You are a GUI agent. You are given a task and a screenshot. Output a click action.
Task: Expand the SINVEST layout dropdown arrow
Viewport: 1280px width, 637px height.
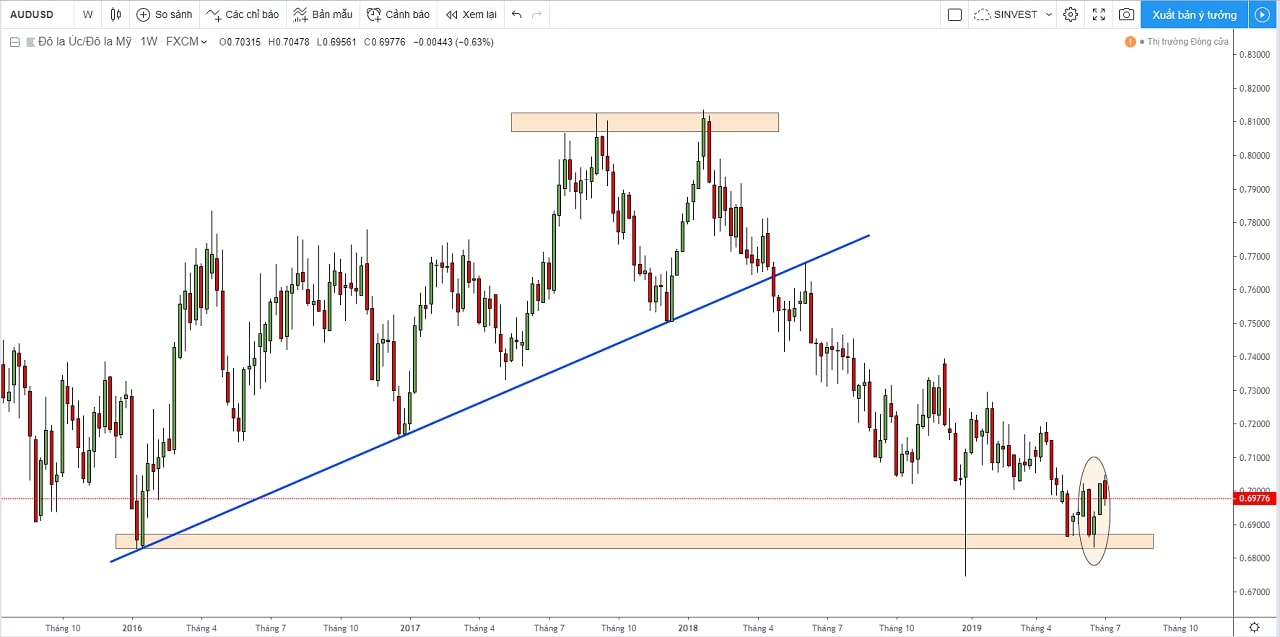tap(1048, 14)
